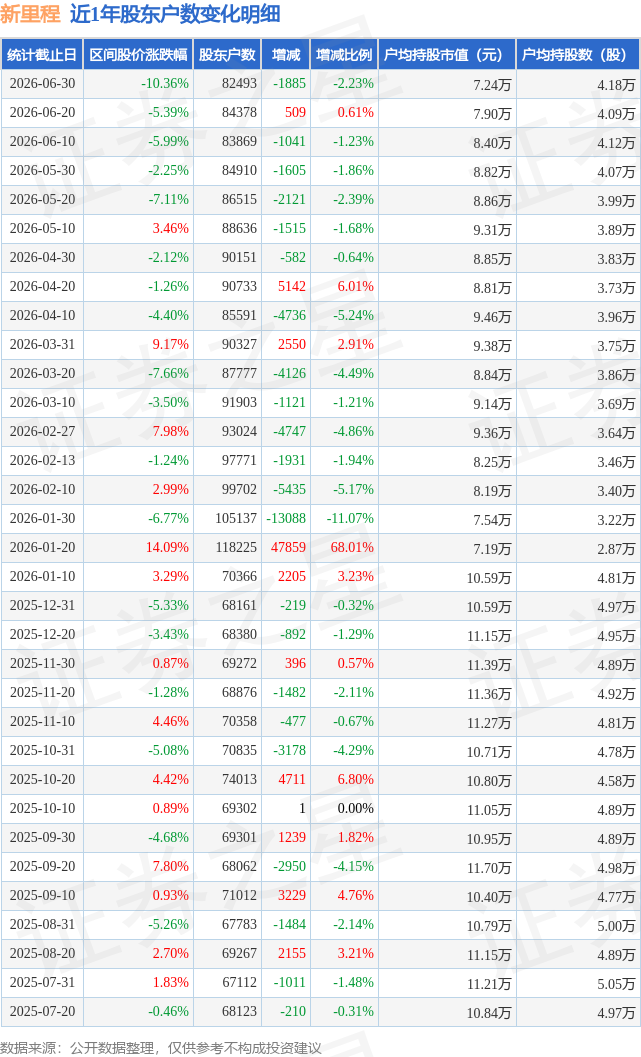Image resolution: width=641 pixels, height=1057 pixels.
Task: Click the 近1年股东户数变化明细 heading
Action: coord(175,13)
